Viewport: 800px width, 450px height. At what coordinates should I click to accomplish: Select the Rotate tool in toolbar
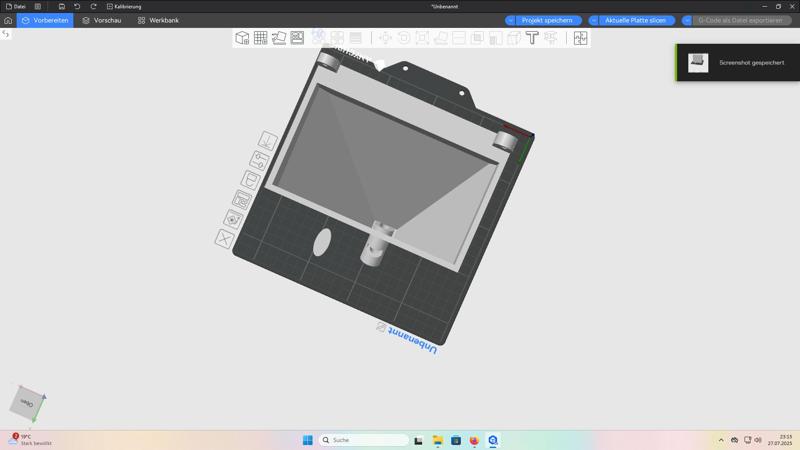(404, 38)
